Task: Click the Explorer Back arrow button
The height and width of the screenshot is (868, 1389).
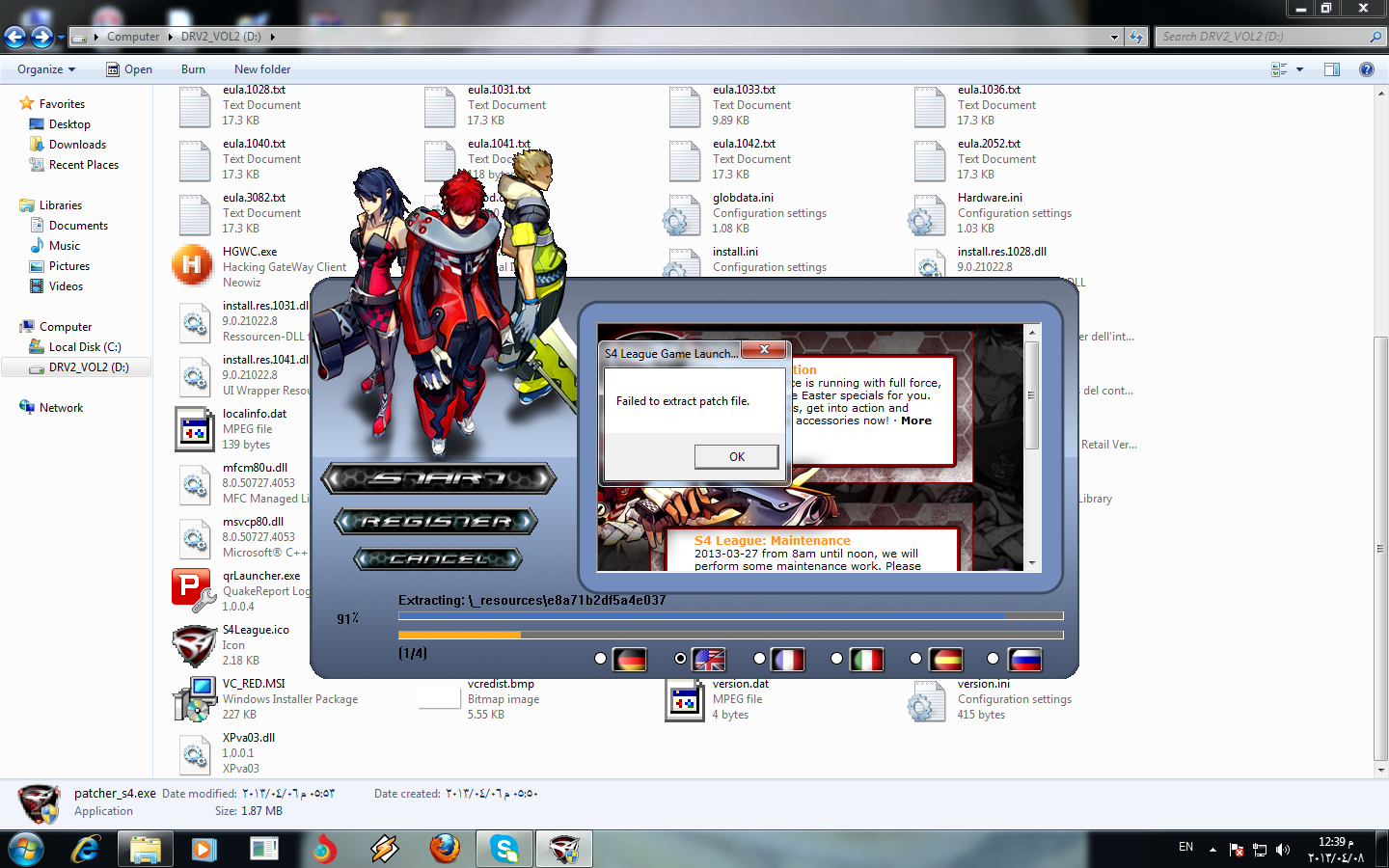Action: point(14,37)
